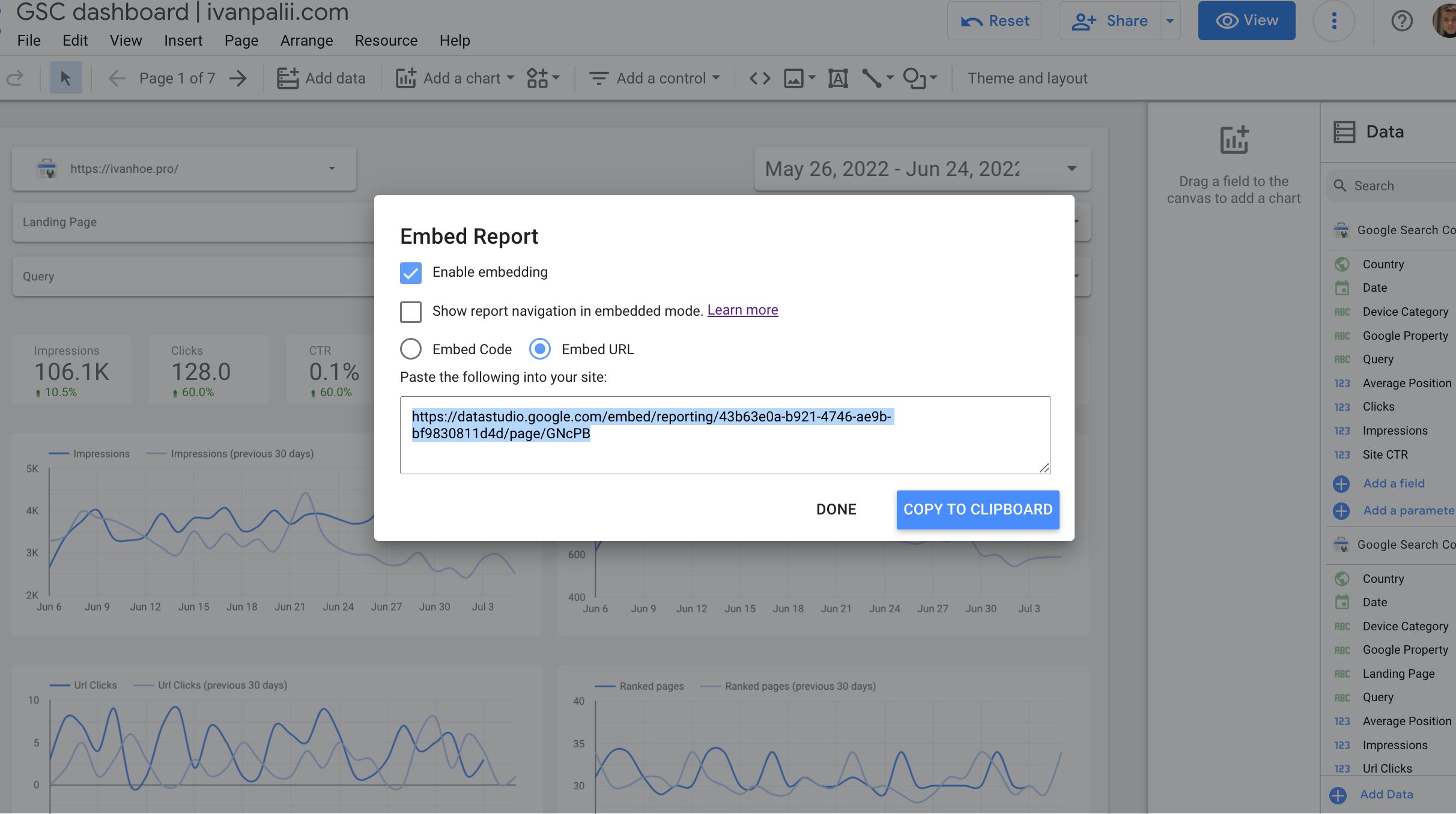
Task: Click the selection mode arrow tool
Action: (65, 78)
